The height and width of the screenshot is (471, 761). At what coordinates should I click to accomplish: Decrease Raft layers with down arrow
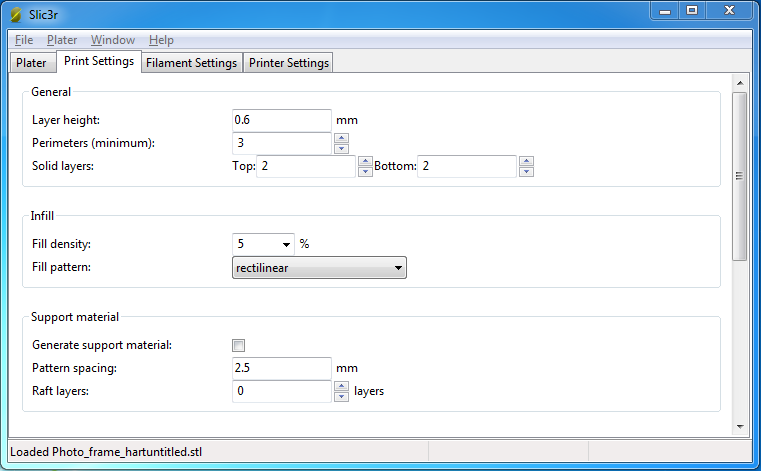pos(342,397)
